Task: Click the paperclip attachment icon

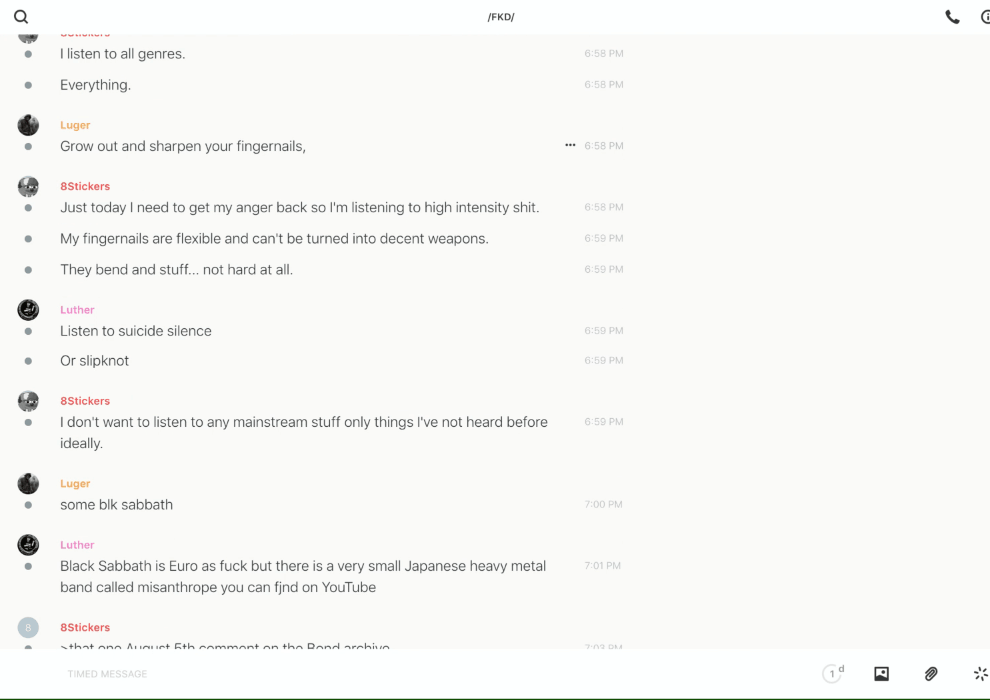Action: pyautogui.click(x=931, y=674)
